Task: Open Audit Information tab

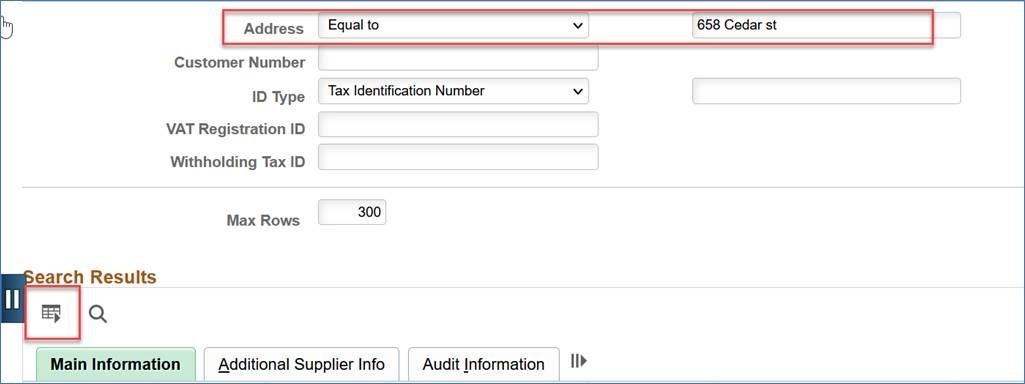Action: pyautogui.click(x=484, y=364)
